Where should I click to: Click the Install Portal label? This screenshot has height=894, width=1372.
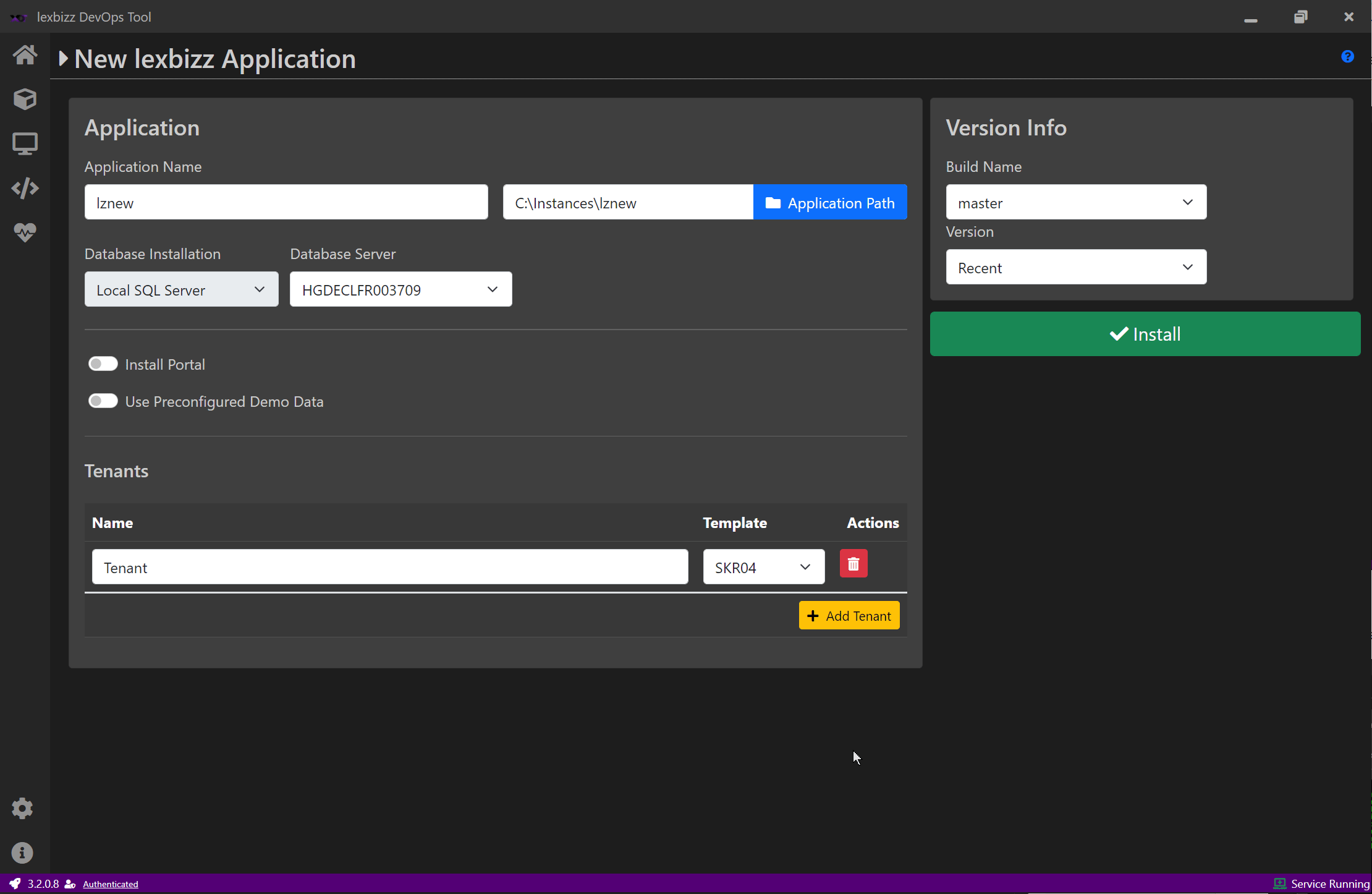165,365
